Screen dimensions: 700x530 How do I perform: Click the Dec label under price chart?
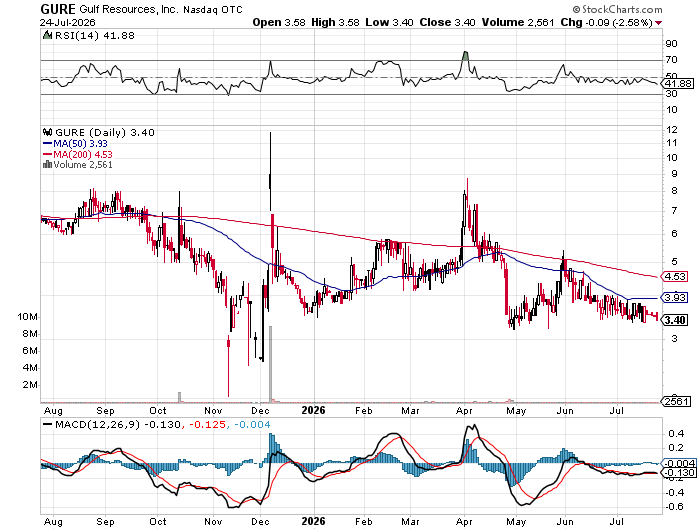pyautogui.click(x=260, y=410)
